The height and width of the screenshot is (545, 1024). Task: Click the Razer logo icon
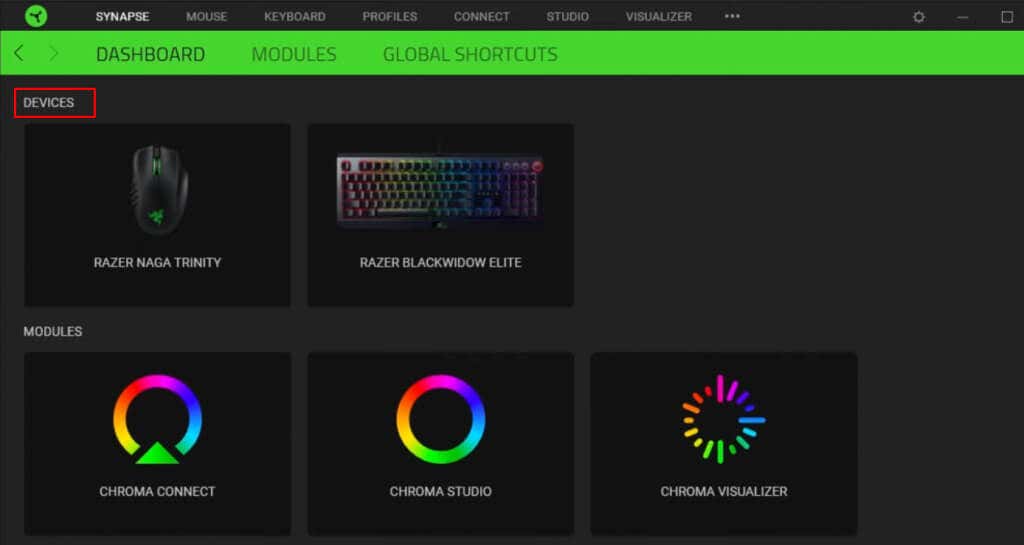pyautogui.click(x=36, y=16)
